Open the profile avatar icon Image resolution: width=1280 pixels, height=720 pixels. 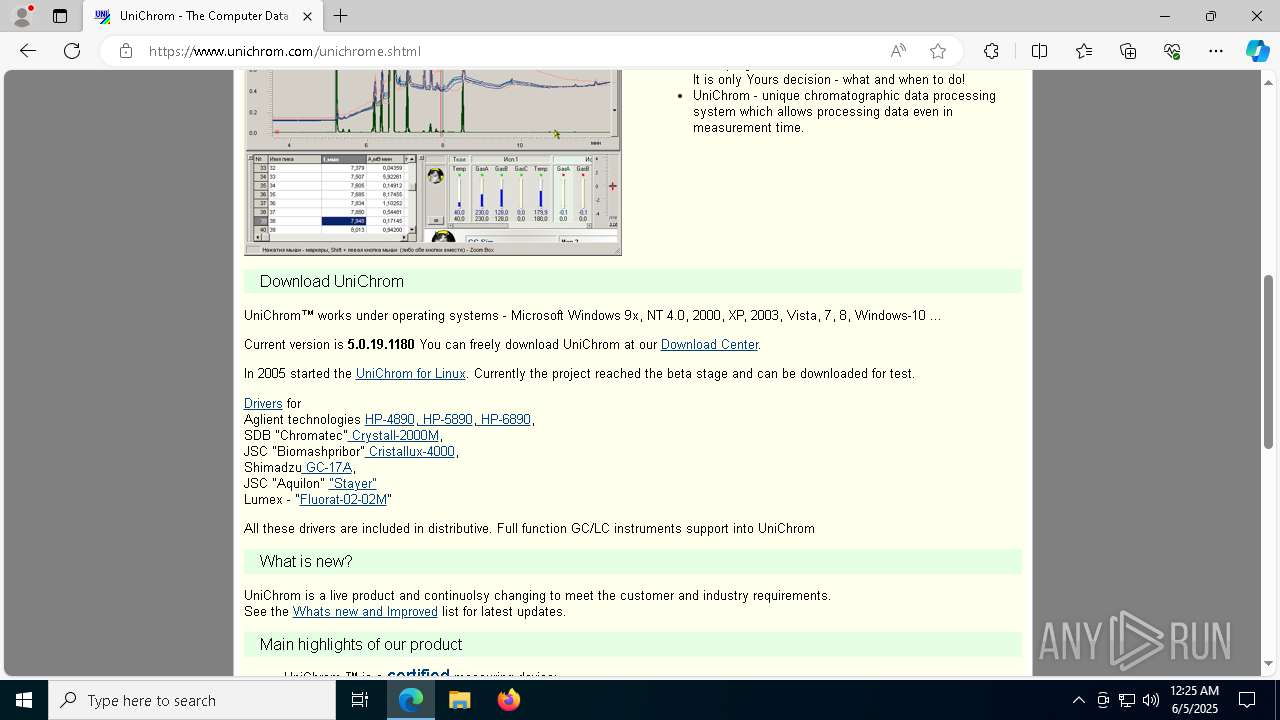point(22,16)
